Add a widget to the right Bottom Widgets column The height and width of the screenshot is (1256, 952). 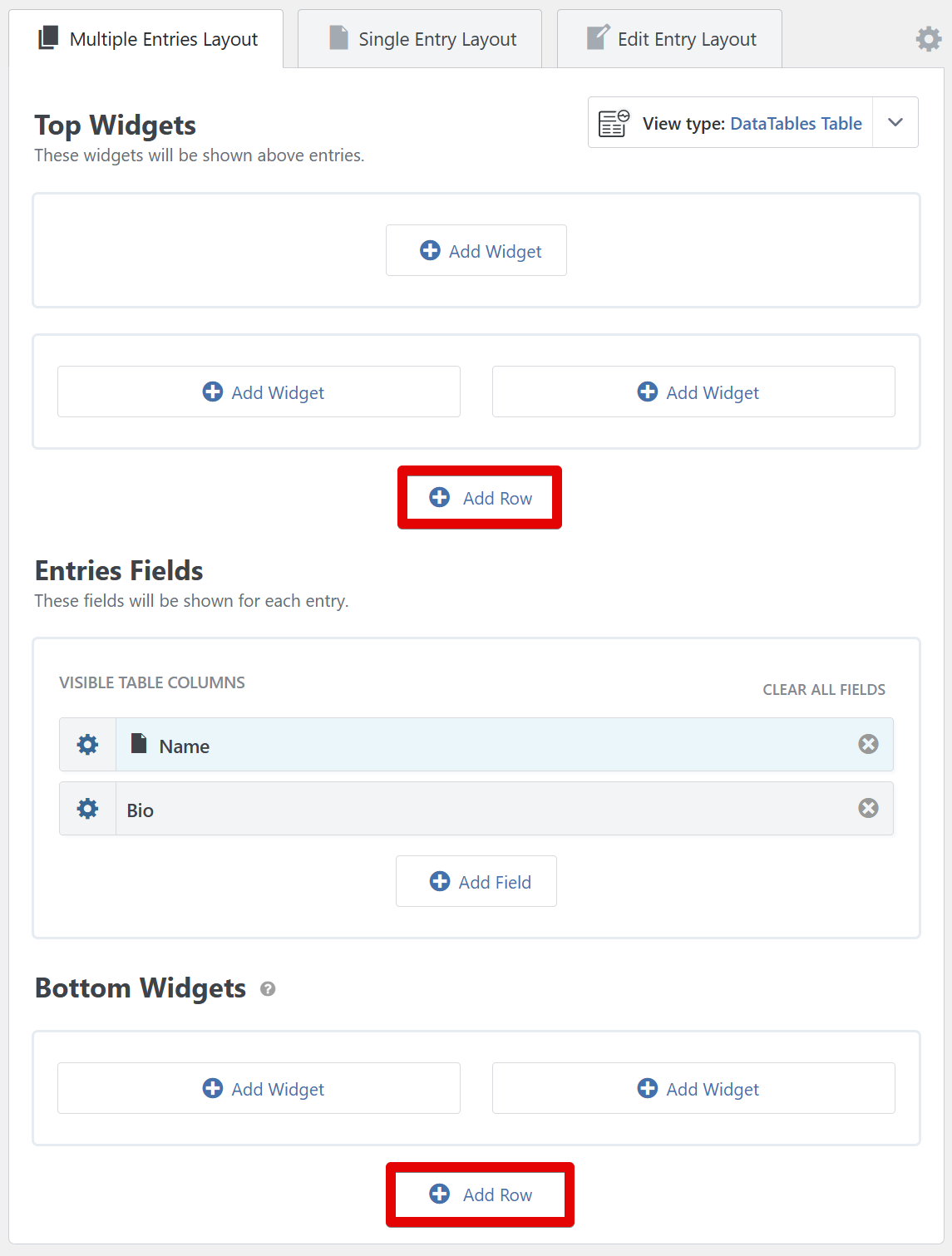(693, 1088)
